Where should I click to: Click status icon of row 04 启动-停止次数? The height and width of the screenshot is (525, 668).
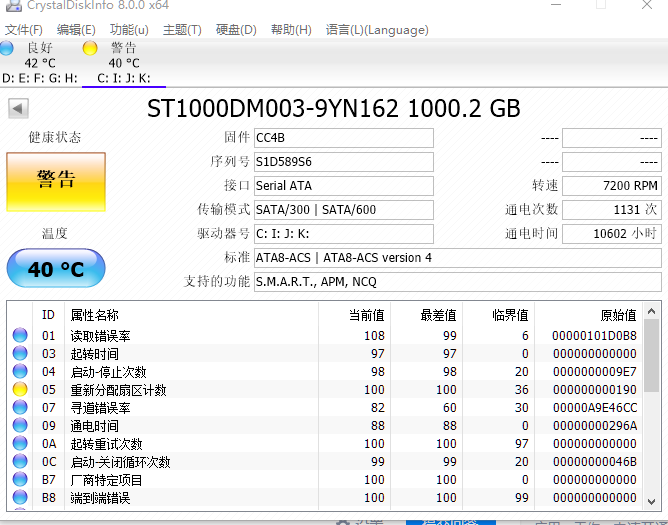(20, 371)
